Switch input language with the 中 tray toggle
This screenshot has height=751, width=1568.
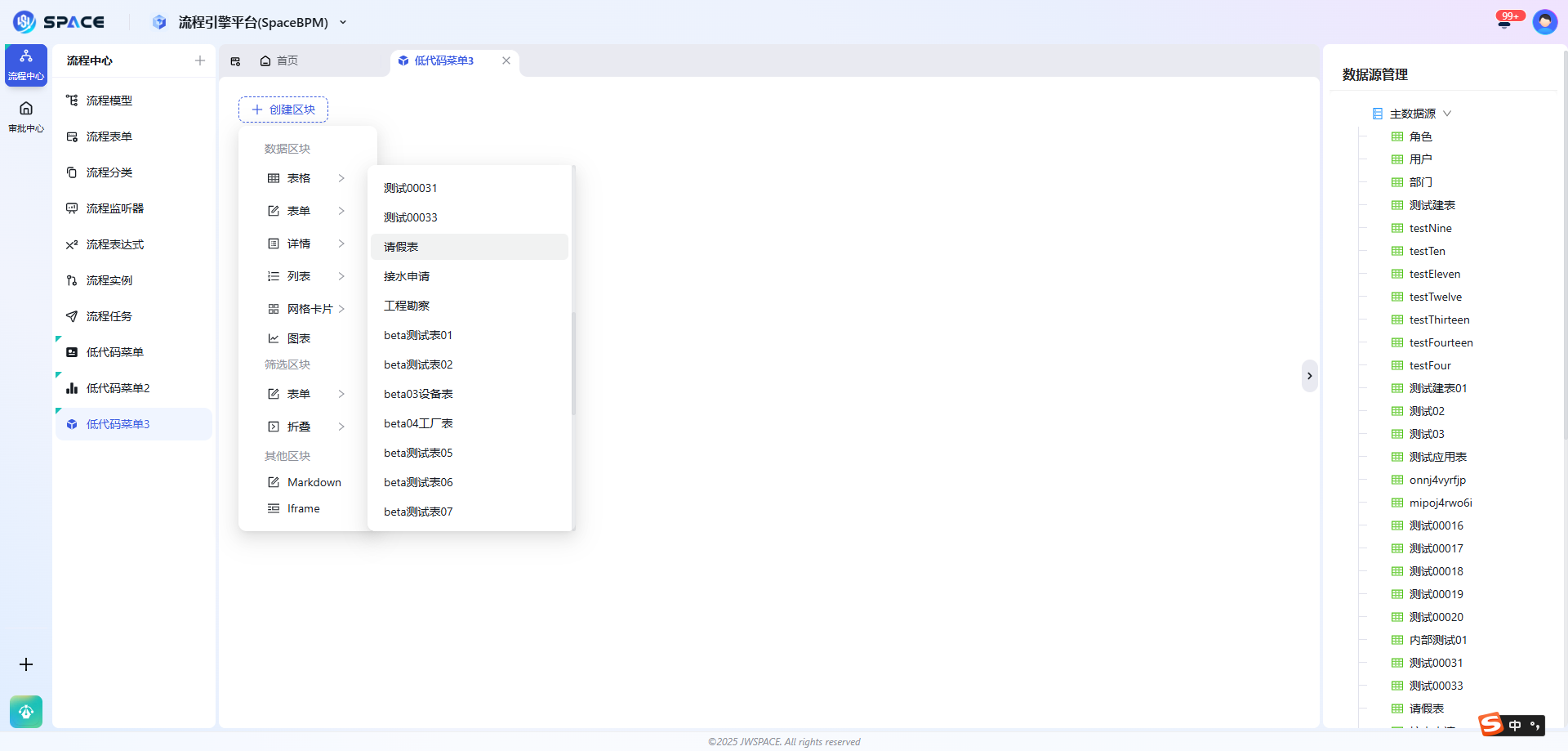(1516, 725)
